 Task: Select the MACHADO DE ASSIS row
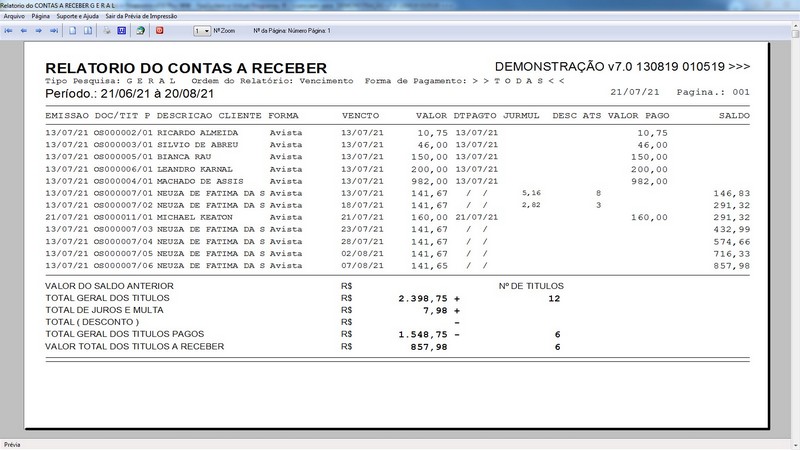397,181
